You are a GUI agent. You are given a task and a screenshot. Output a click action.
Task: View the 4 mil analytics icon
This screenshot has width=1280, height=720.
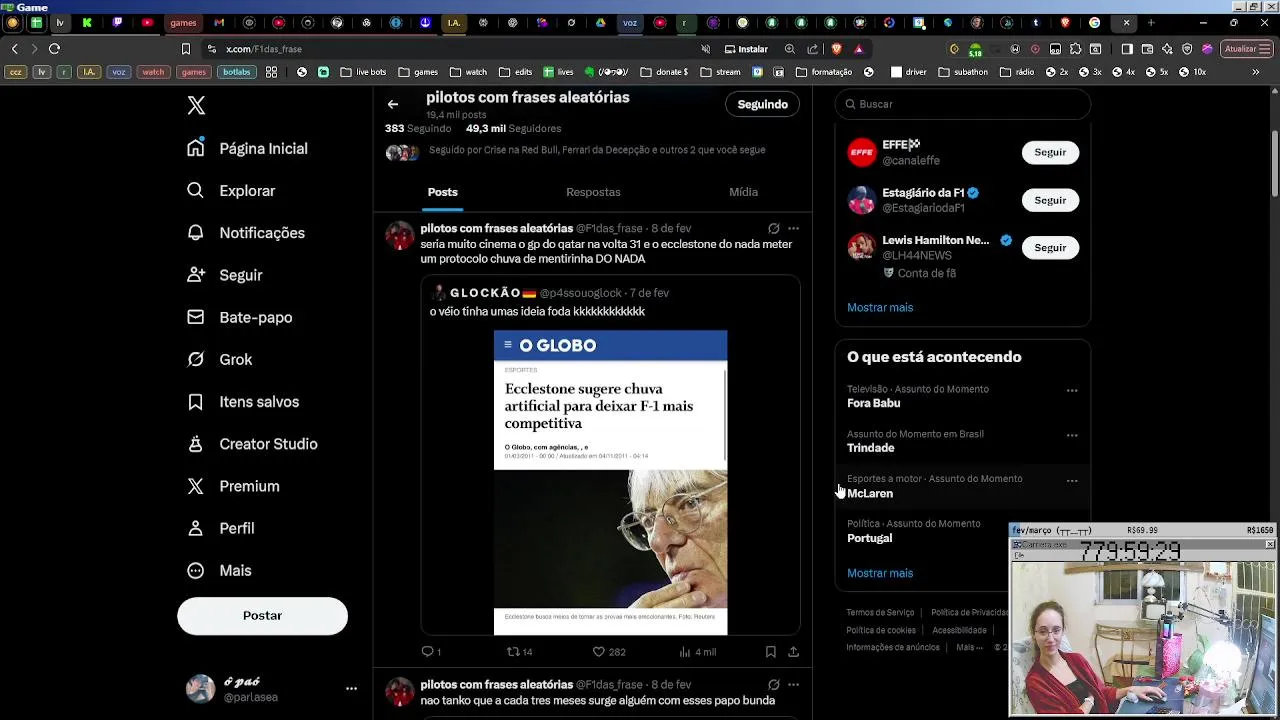[685, 652]
